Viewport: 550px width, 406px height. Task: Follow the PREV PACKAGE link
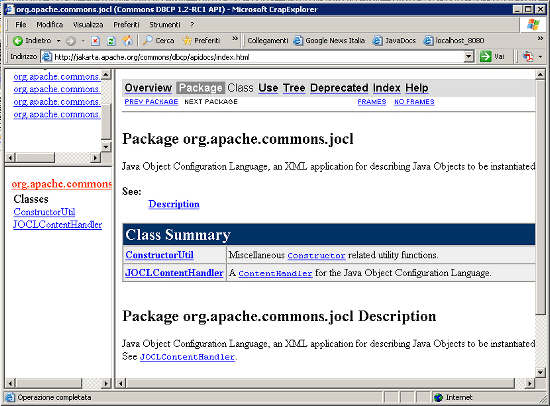click(x=151, y=102)
